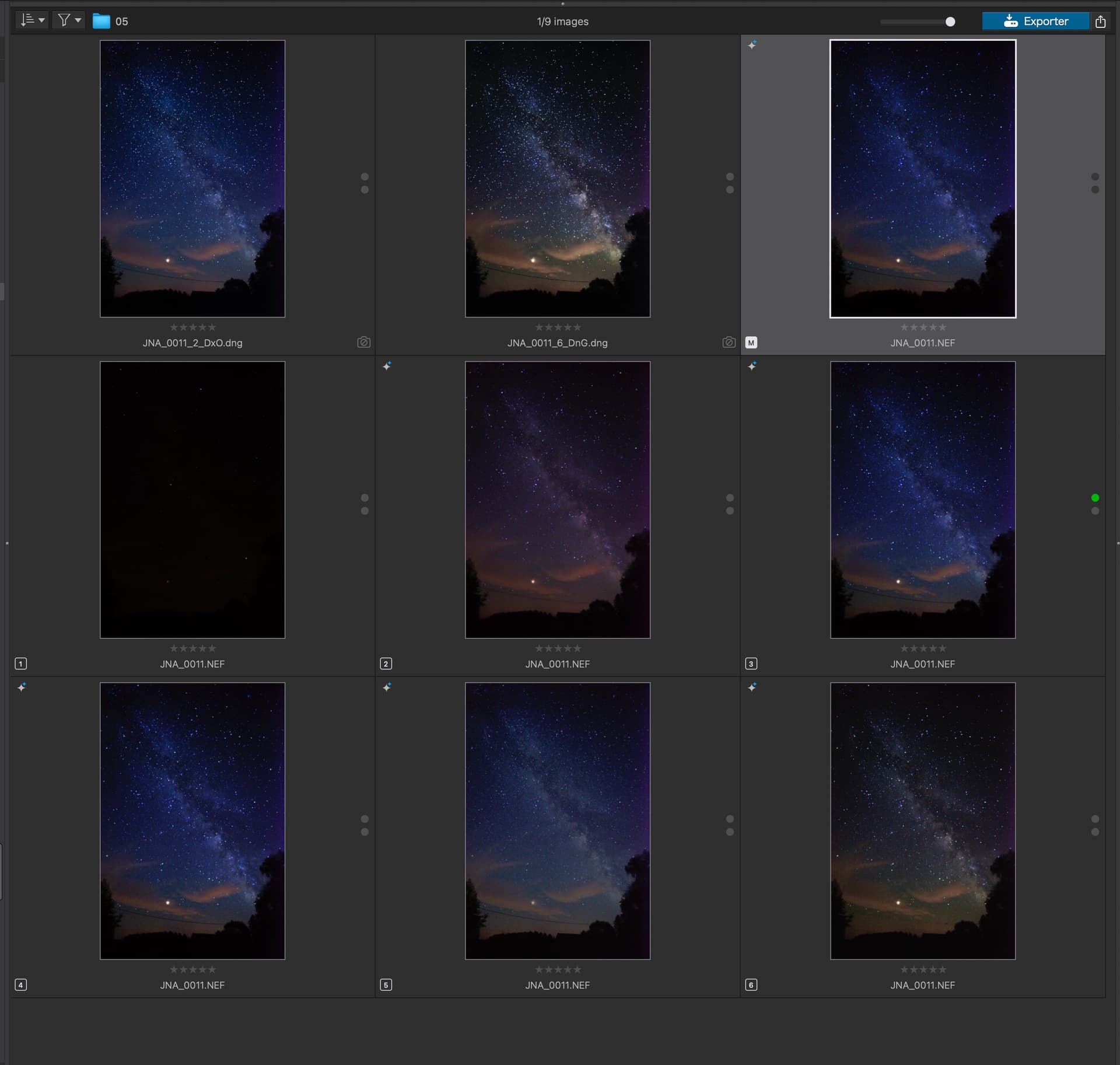1120x1065 pixels.
Task: Select virtual copy 6 thumbnail
Action: click(x=923, y=821)
